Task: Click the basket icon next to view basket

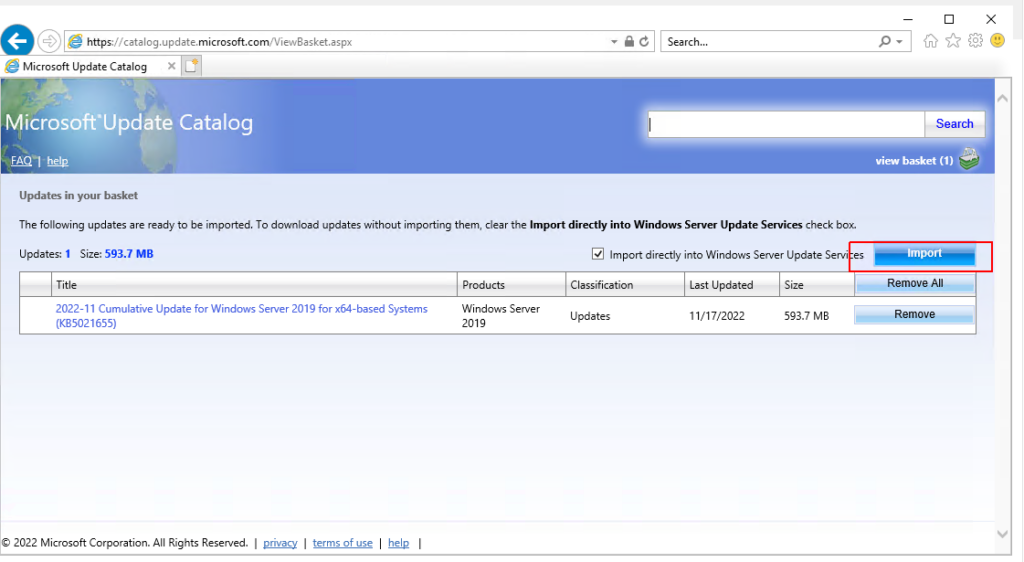Action: [969, 159]
